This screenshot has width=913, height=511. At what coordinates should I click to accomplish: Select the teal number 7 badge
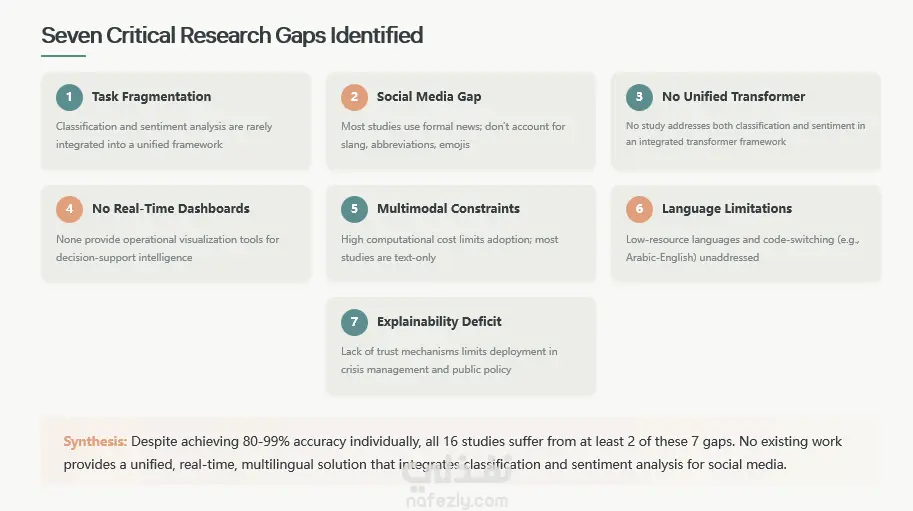tap(354, 322)
